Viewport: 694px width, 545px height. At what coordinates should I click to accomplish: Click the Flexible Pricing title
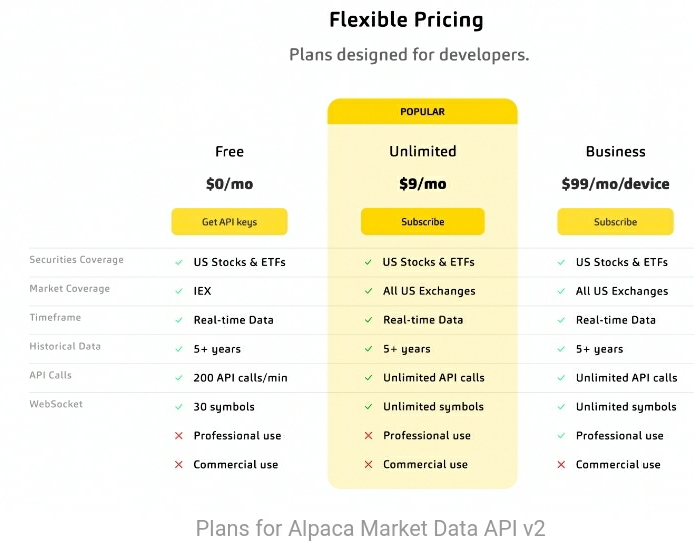coord(406,20)
